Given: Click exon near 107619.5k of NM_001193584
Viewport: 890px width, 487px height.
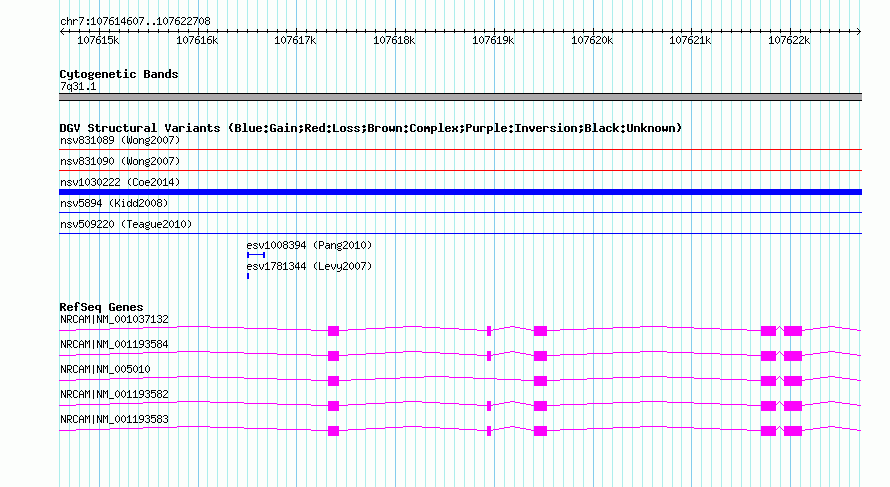Looking at the screenshot, I should point(540,356).
